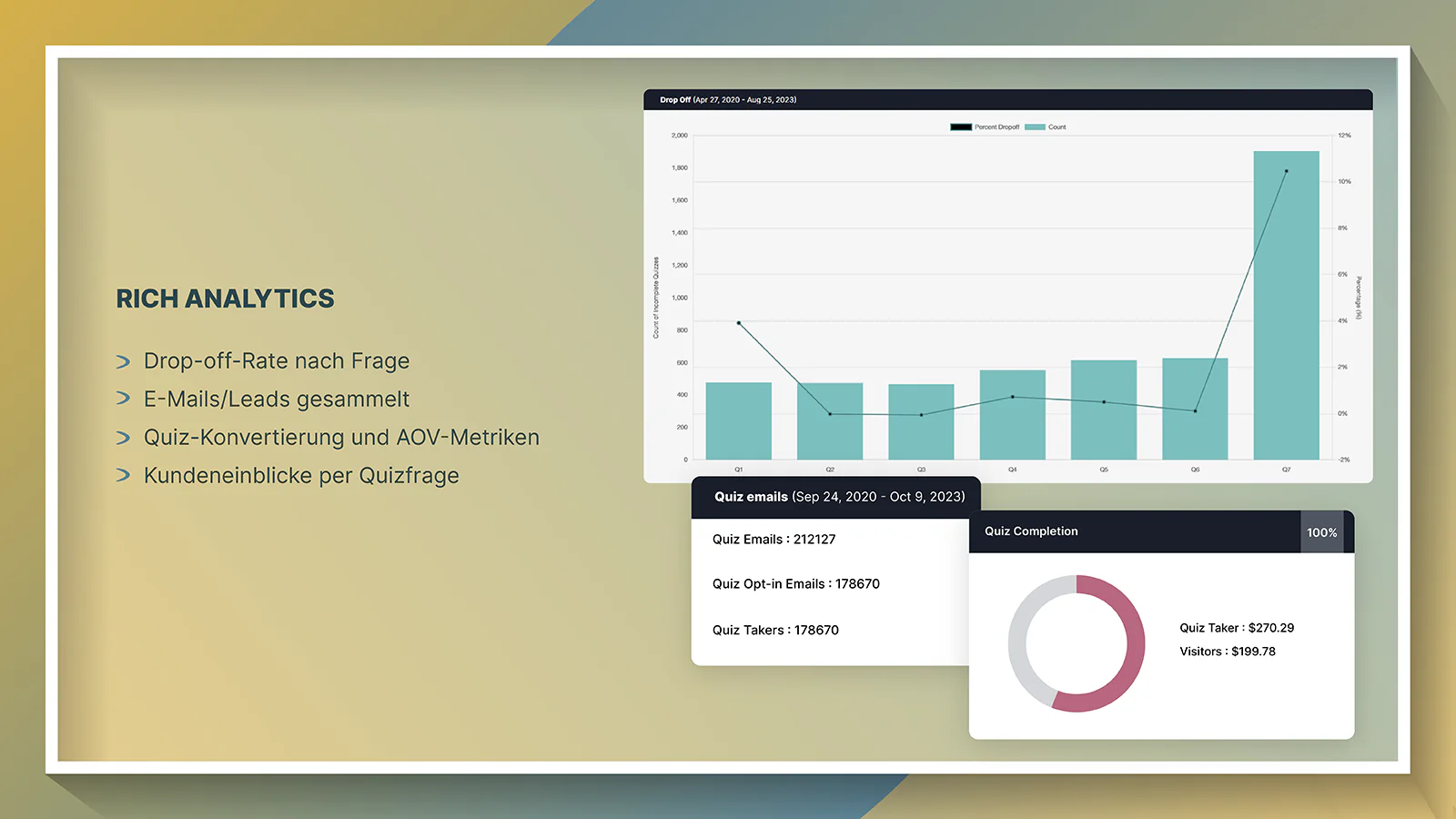Click chevron beside E-Mails/Leads gesammelt
1456x819 pixels.
click(x=124, y=399)
